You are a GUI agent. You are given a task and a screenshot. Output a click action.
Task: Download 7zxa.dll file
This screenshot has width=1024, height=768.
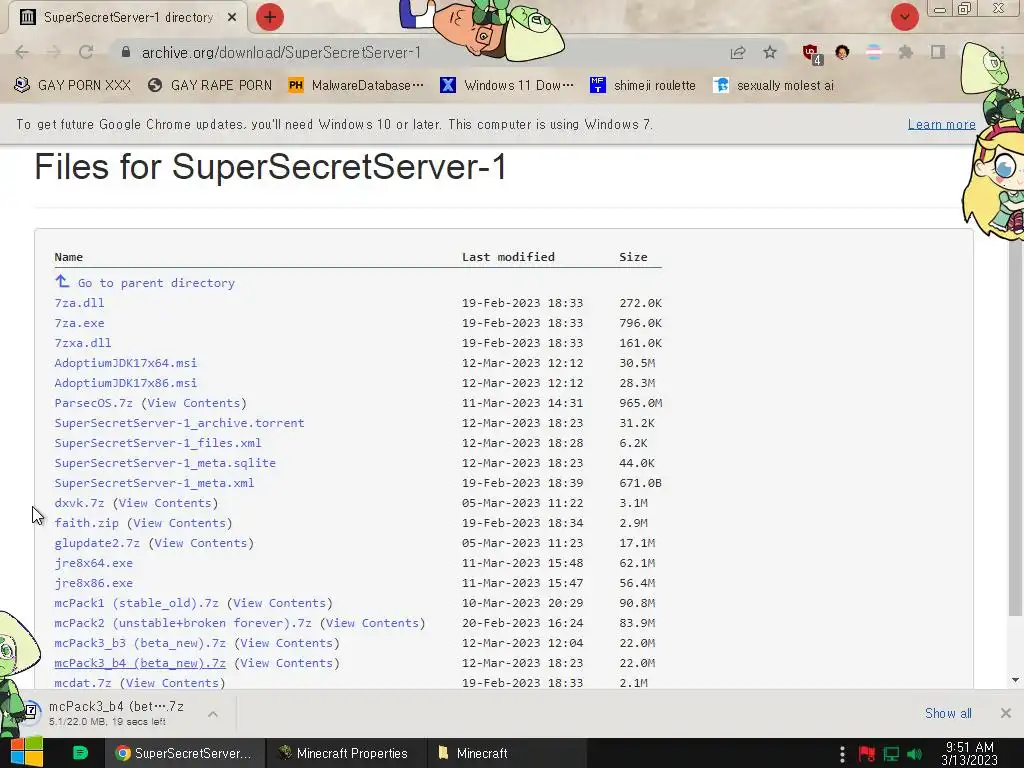83,343
